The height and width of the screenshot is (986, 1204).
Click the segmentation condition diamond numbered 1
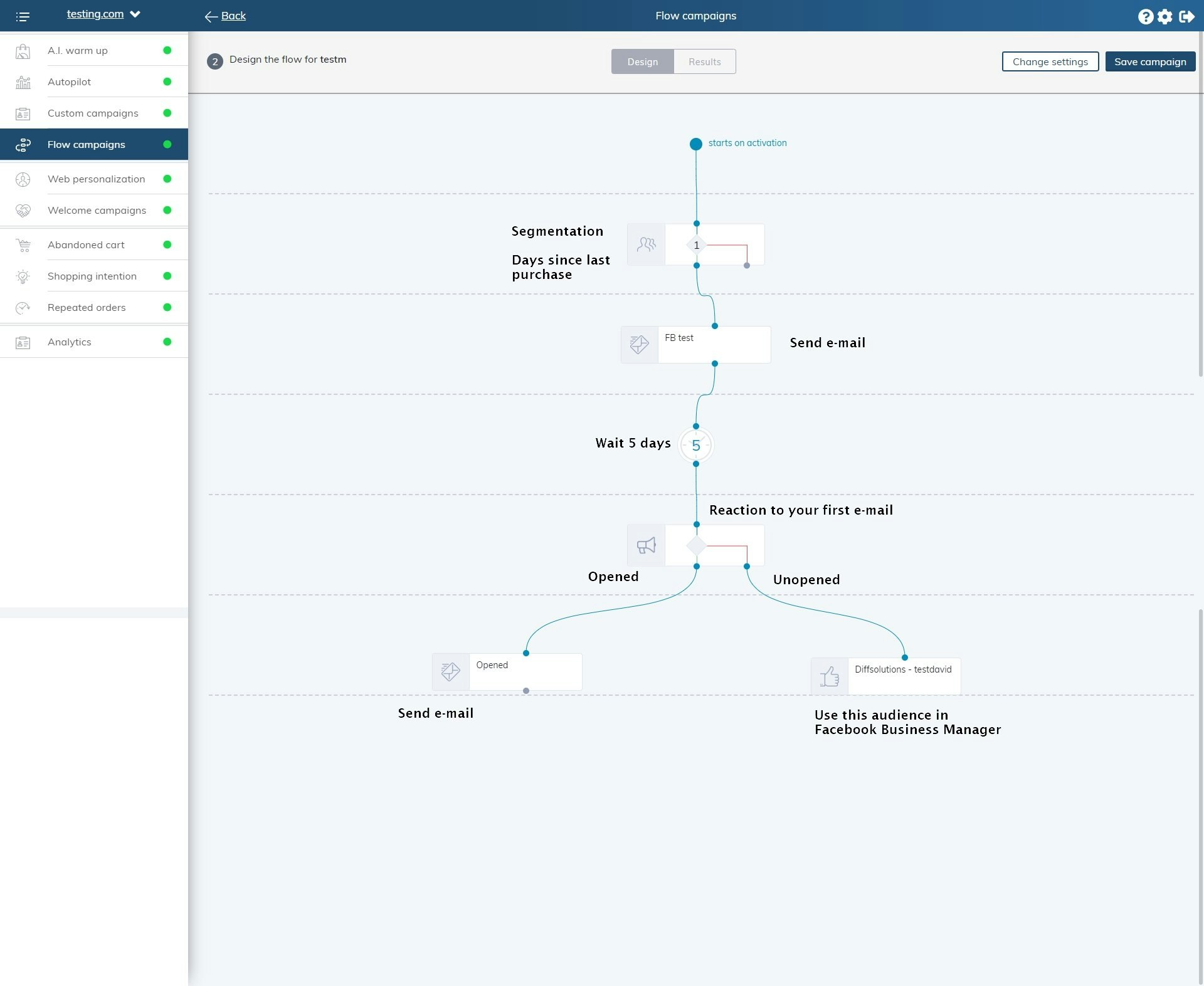coord(696,245)
